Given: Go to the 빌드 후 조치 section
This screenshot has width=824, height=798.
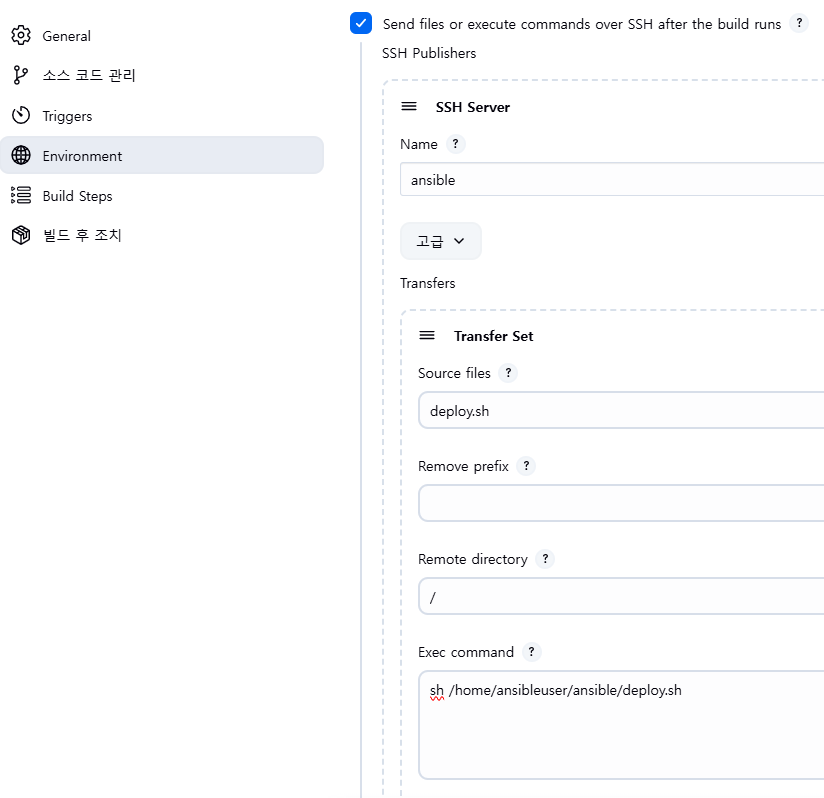Looking at the screenshot, I should pyautogui.click(x=162, y=235).
